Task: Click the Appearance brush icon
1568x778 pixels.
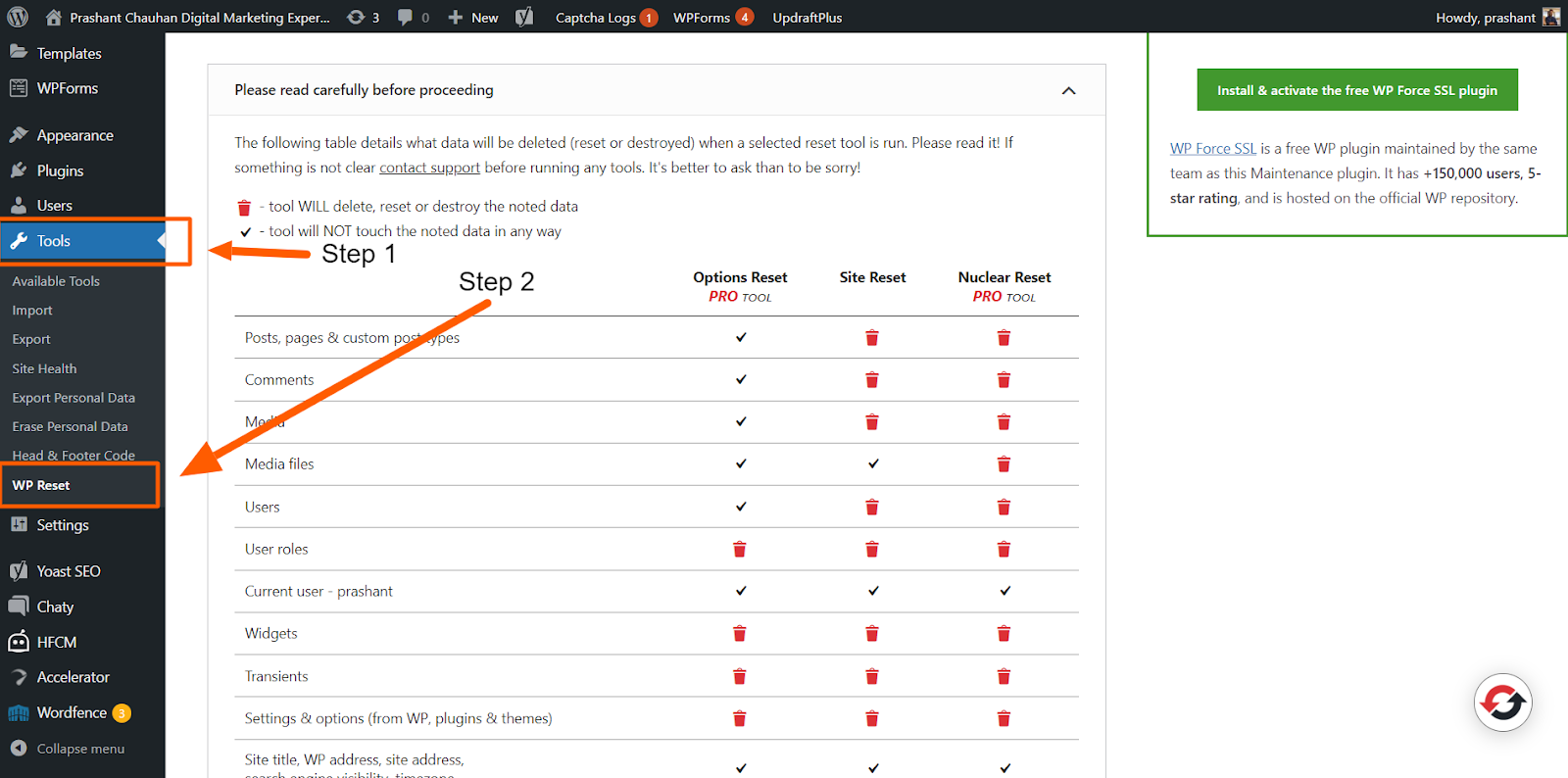Action: (18, 135)
